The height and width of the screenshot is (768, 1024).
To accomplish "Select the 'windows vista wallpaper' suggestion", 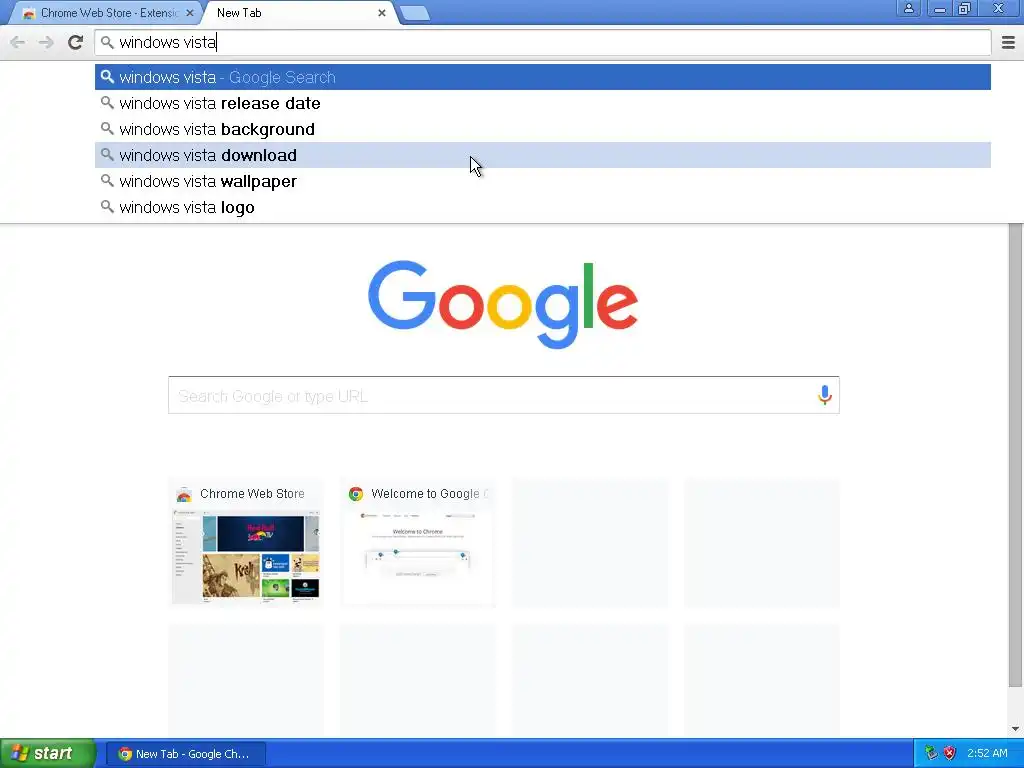I will (x=543, y=182).
